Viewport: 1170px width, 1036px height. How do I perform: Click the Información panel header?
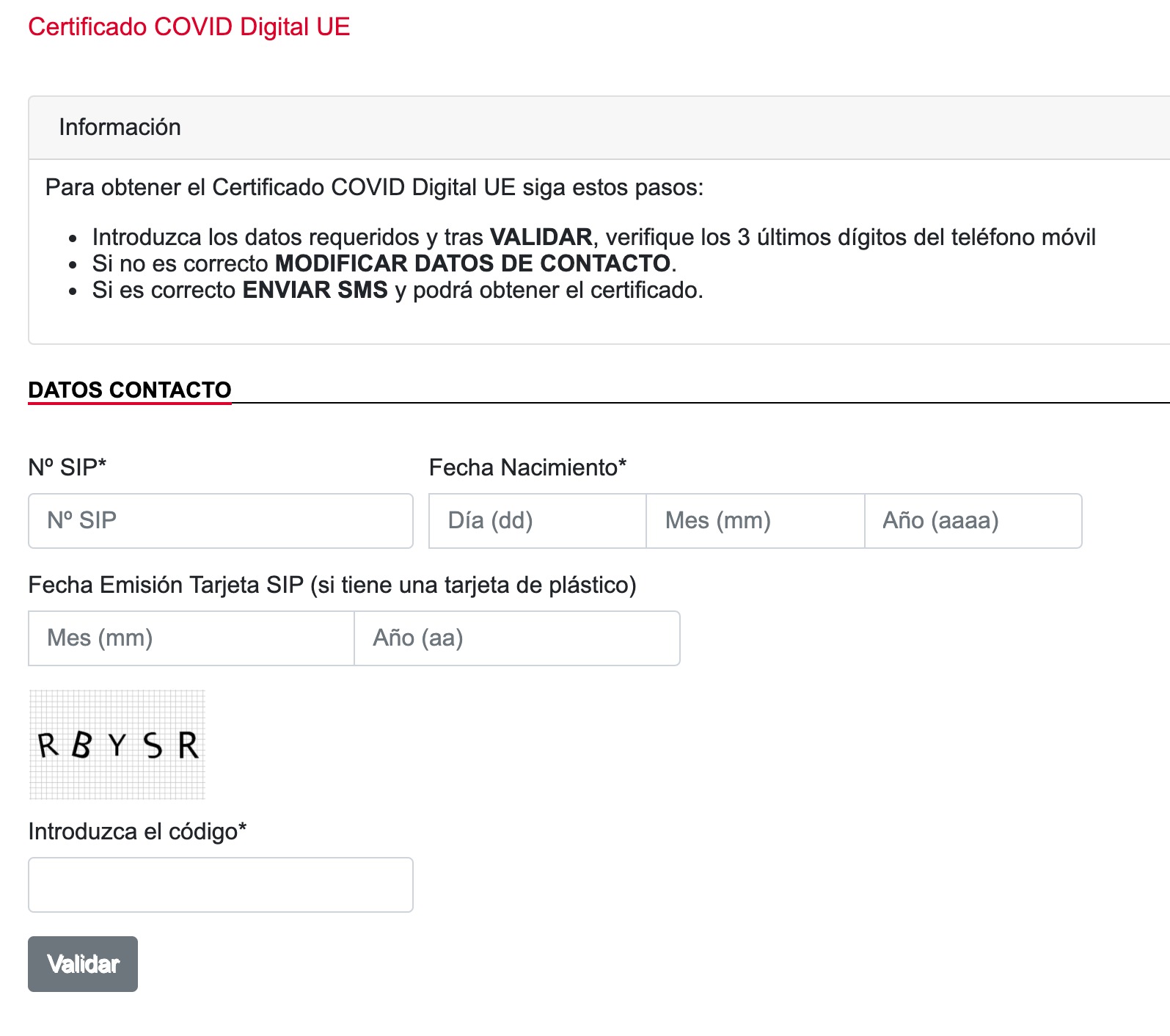[120, 127]
